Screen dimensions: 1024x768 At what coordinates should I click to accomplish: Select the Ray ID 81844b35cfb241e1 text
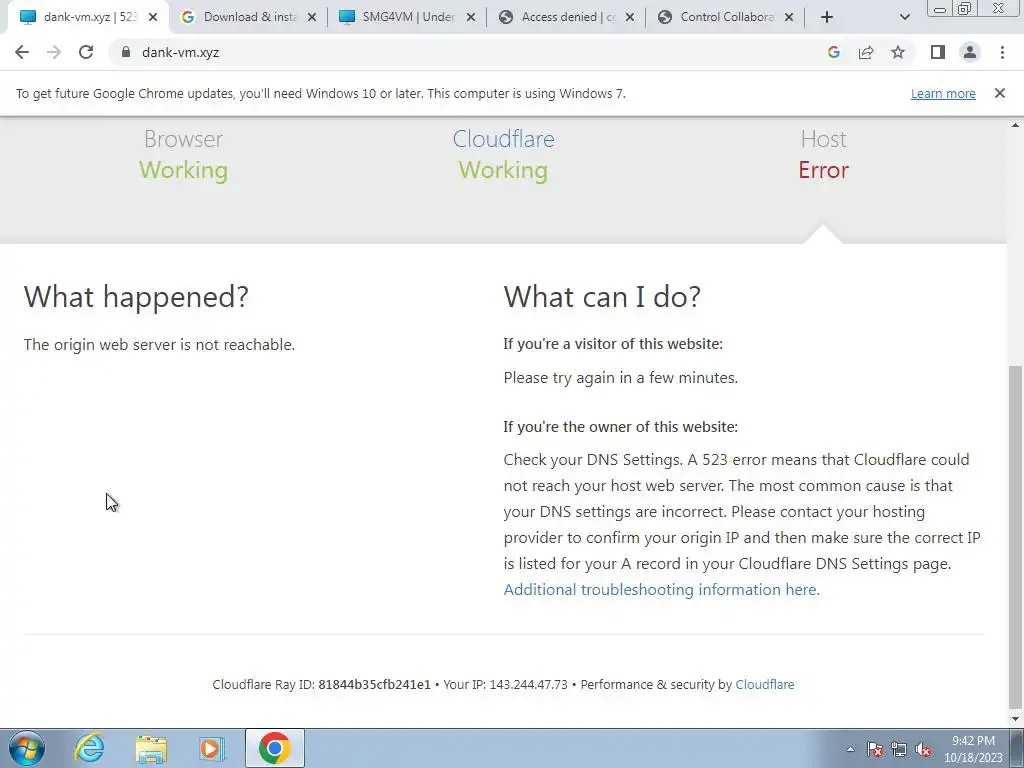[374, 684]
